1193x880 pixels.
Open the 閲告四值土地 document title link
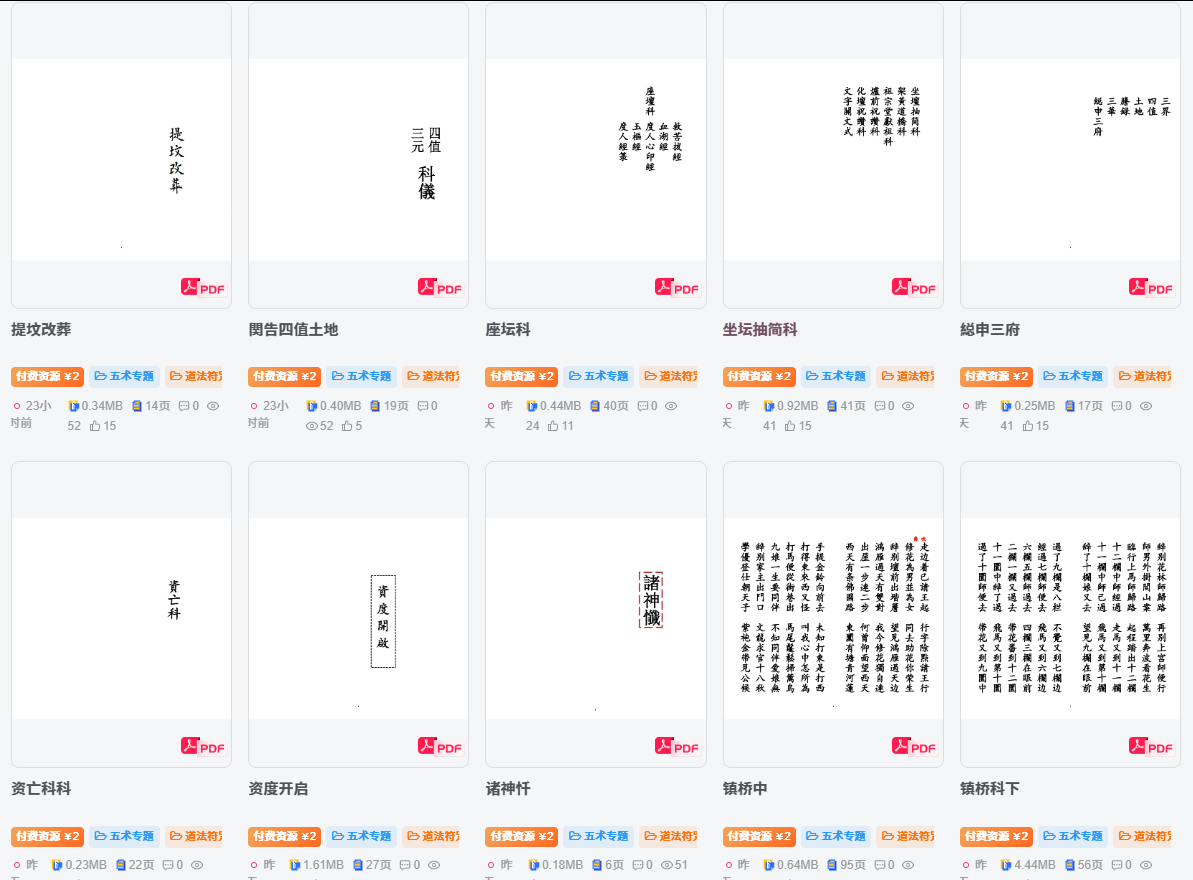click(293, 329)
